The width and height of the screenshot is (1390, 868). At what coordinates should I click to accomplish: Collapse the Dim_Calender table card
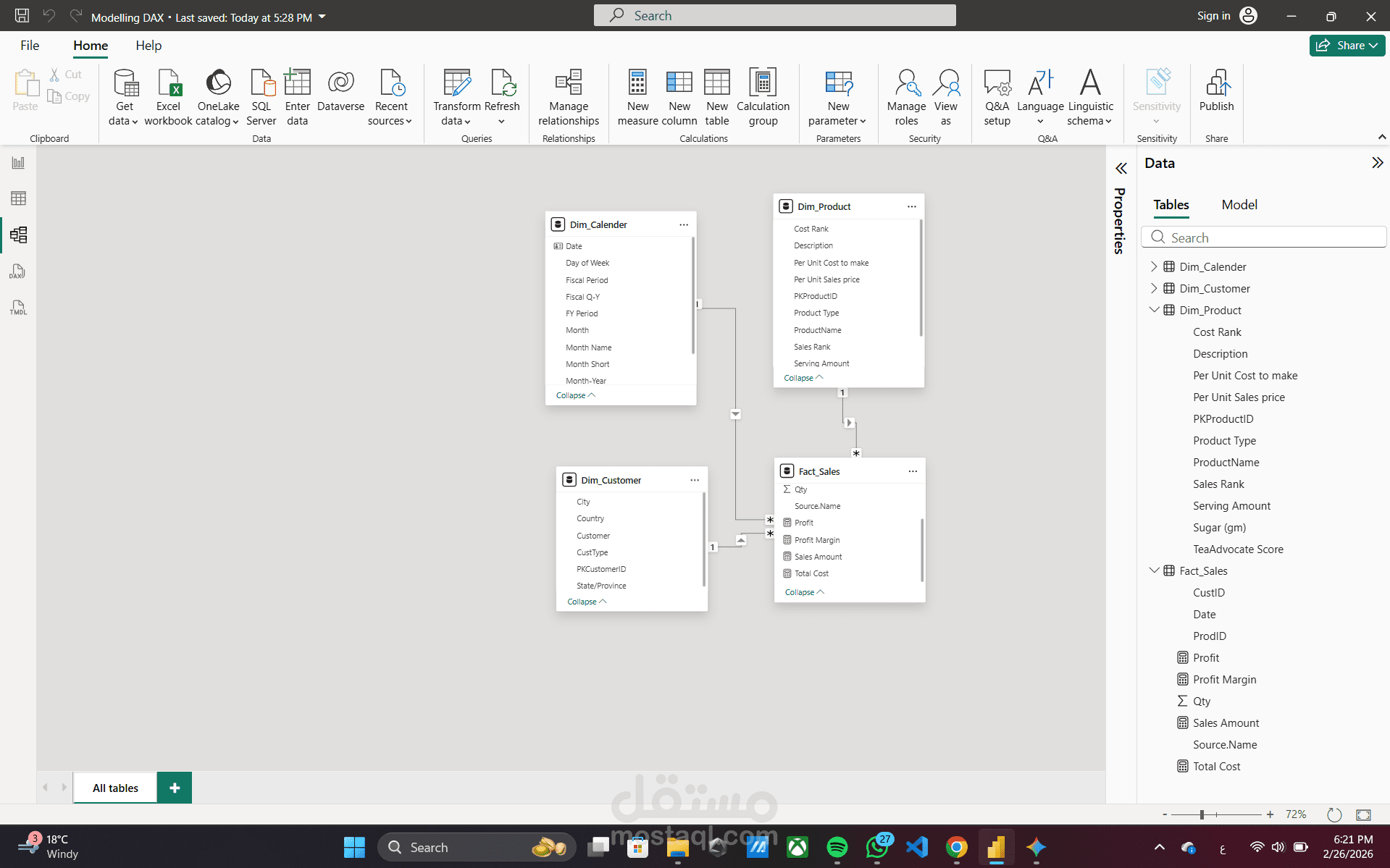click(574, 395)
